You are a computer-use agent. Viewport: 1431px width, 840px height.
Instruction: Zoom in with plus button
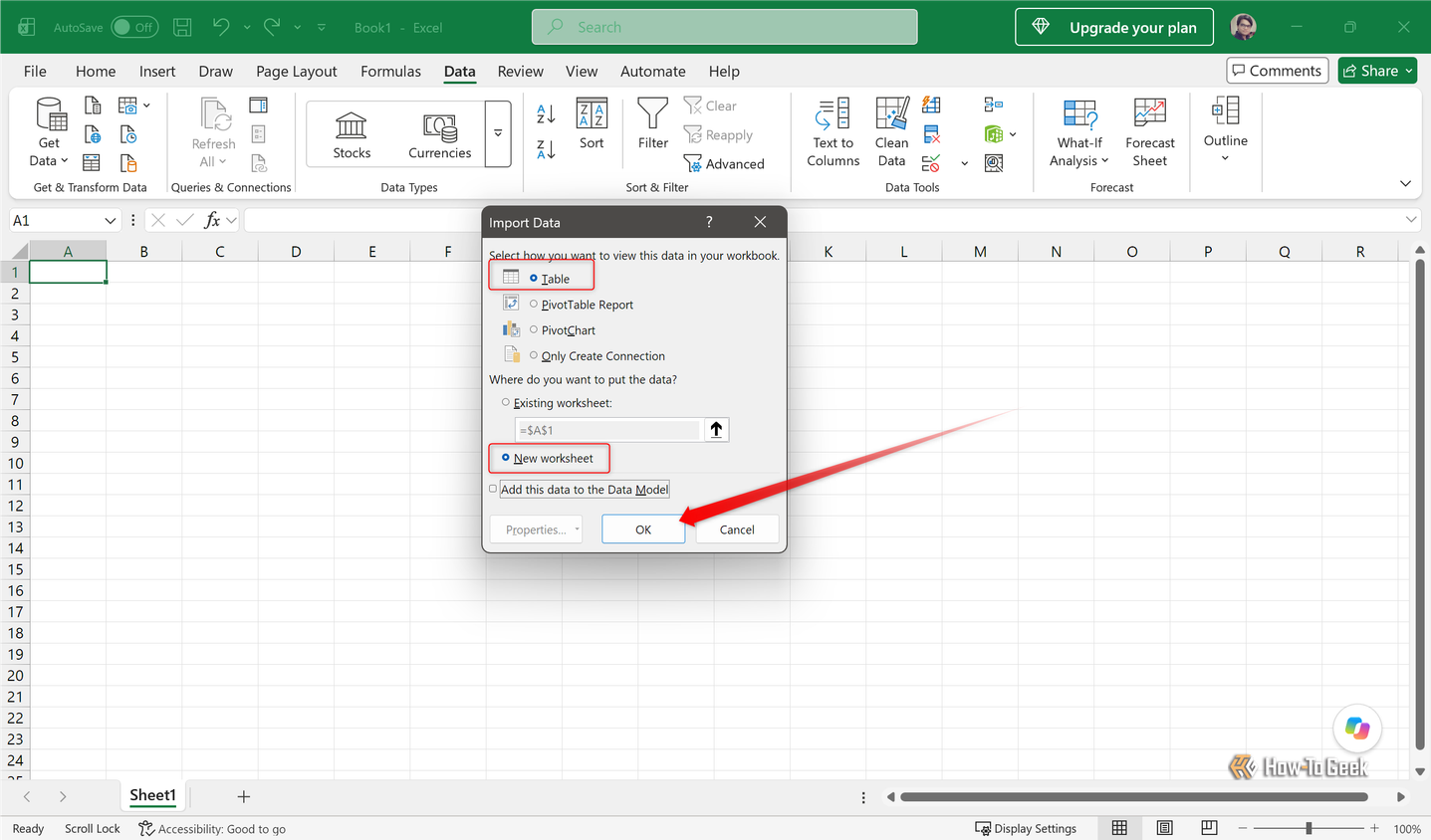tap(1374, 828)
